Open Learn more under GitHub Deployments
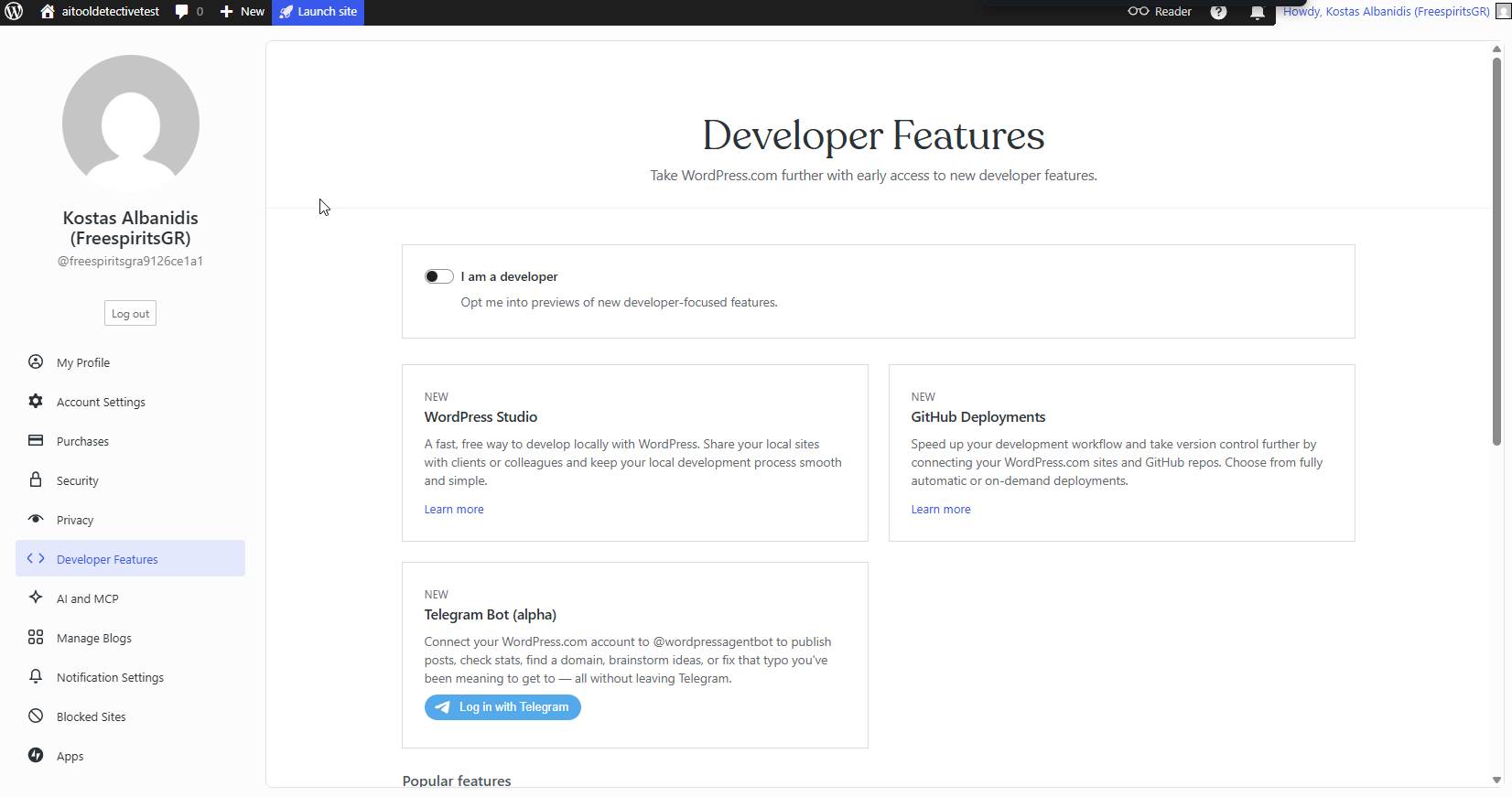This screenshot has width=1512, height=797. [x=941, y=510]
